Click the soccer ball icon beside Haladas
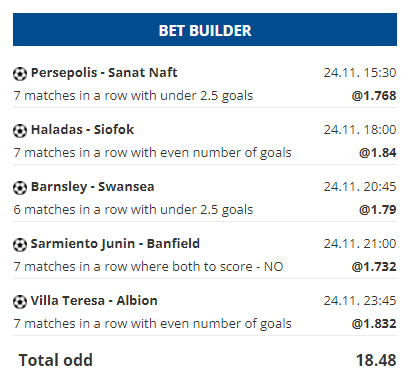This screenshot has height=375, width=412. 20,131
